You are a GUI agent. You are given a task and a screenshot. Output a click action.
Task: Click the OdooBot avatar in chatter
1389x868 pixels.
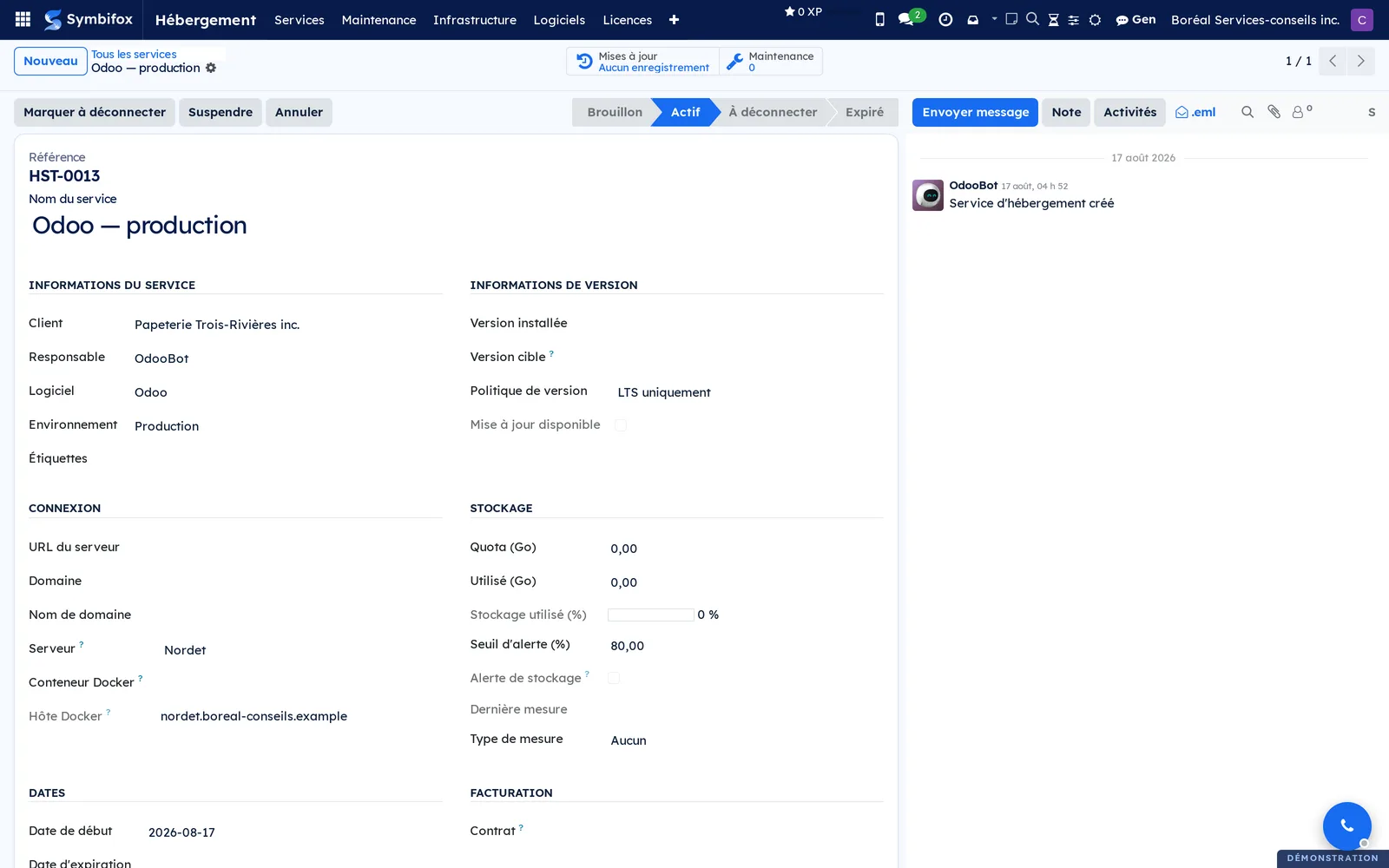tap(928, 195)
